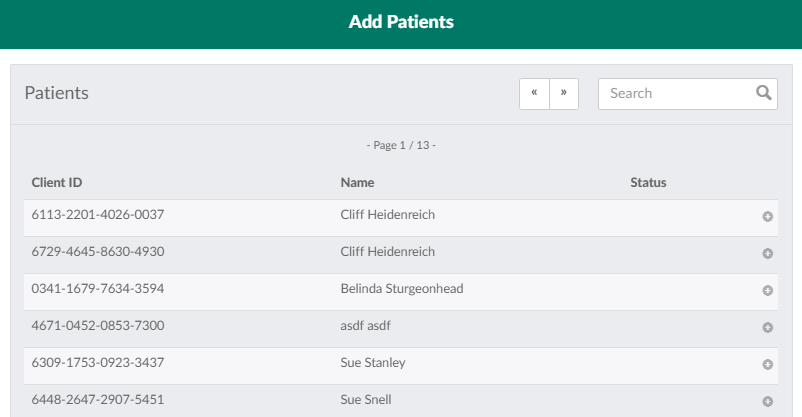Image resolution: width=802 pixels, height=417 pixels.
Task: Click the Add Patients header title
Action: coord(401,22)
